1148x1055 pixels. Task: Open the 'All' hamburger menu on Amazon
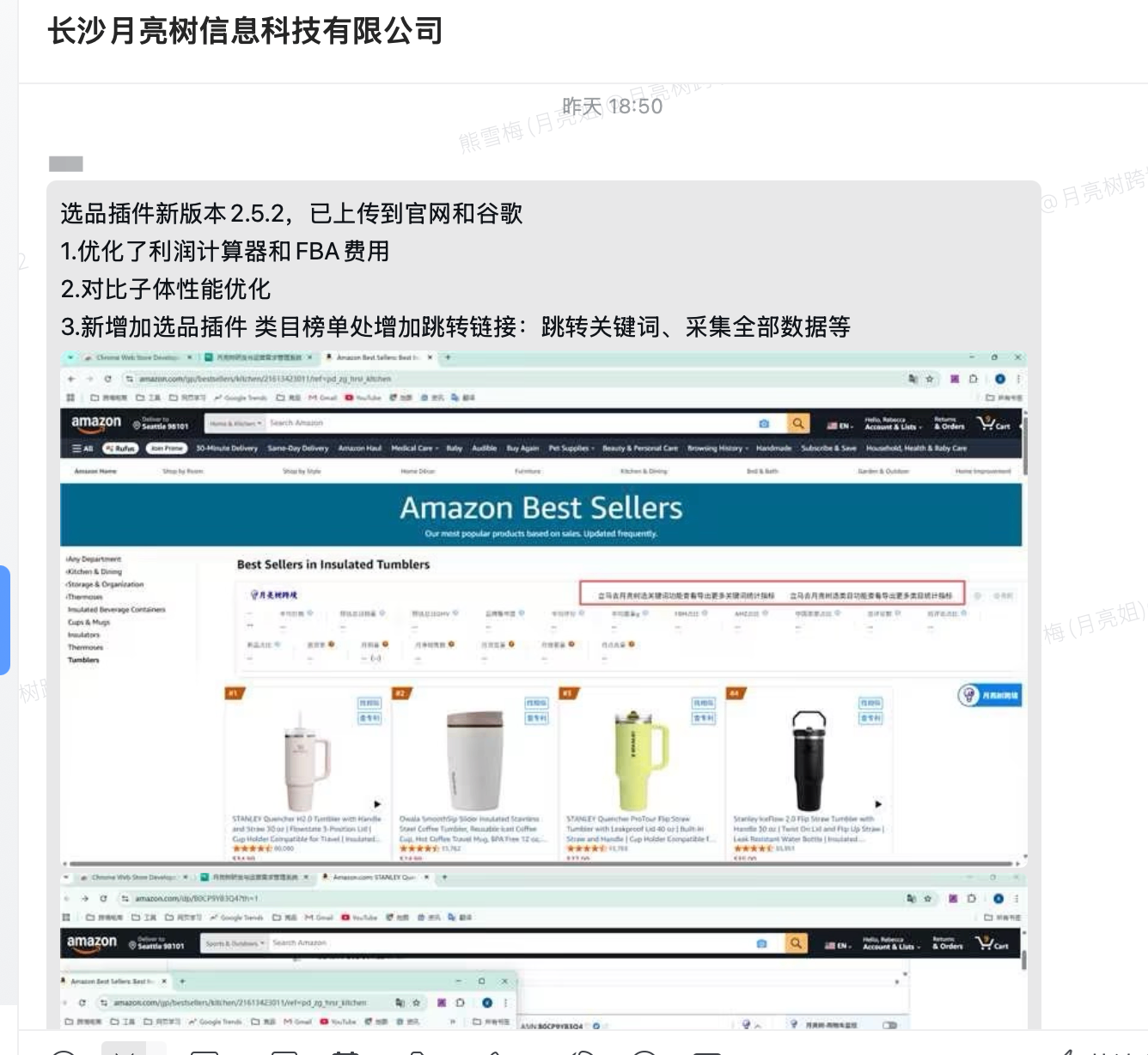82,448
